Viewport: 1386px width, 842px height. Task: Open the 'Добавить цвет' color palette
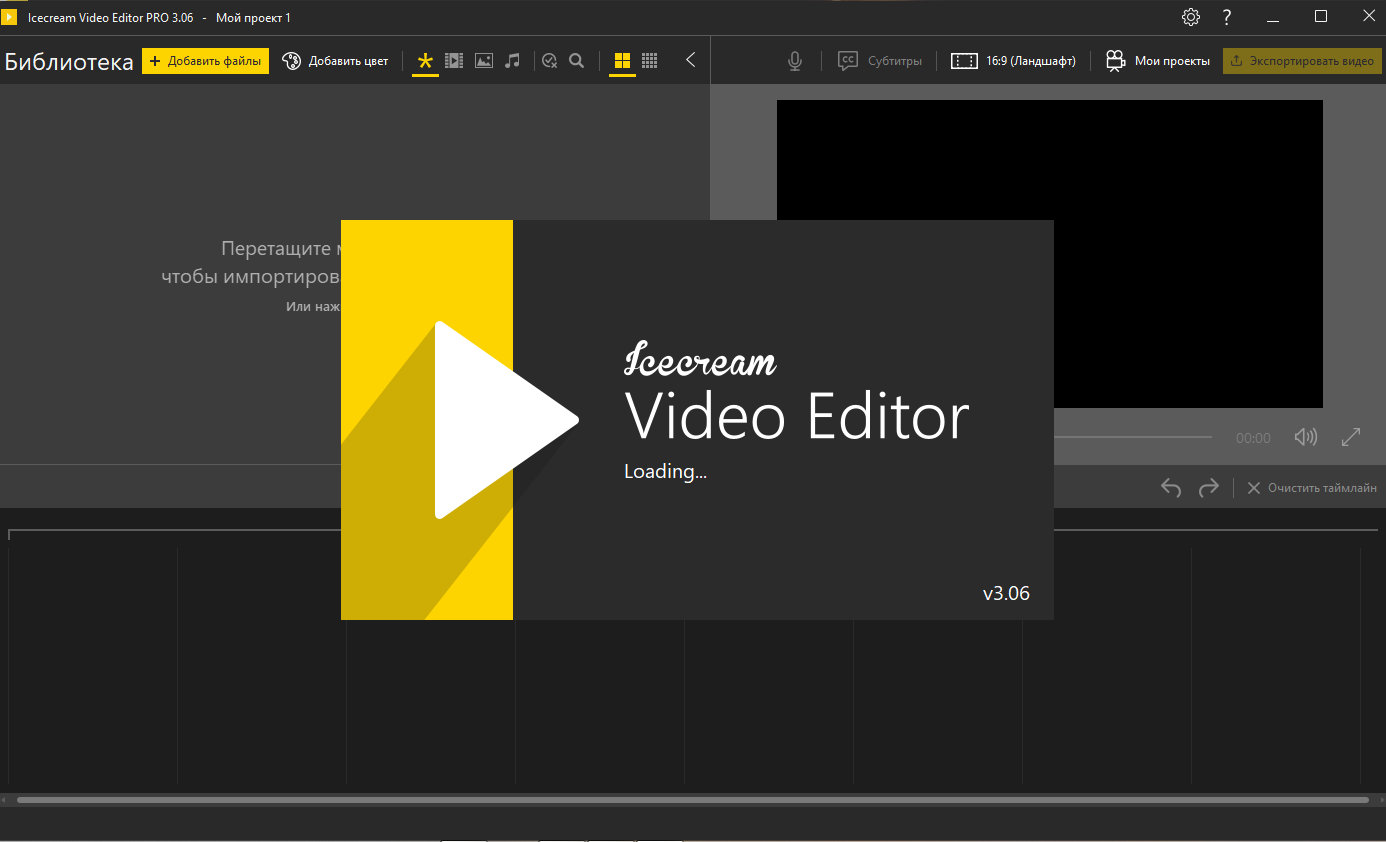click(x=335, y=61)
